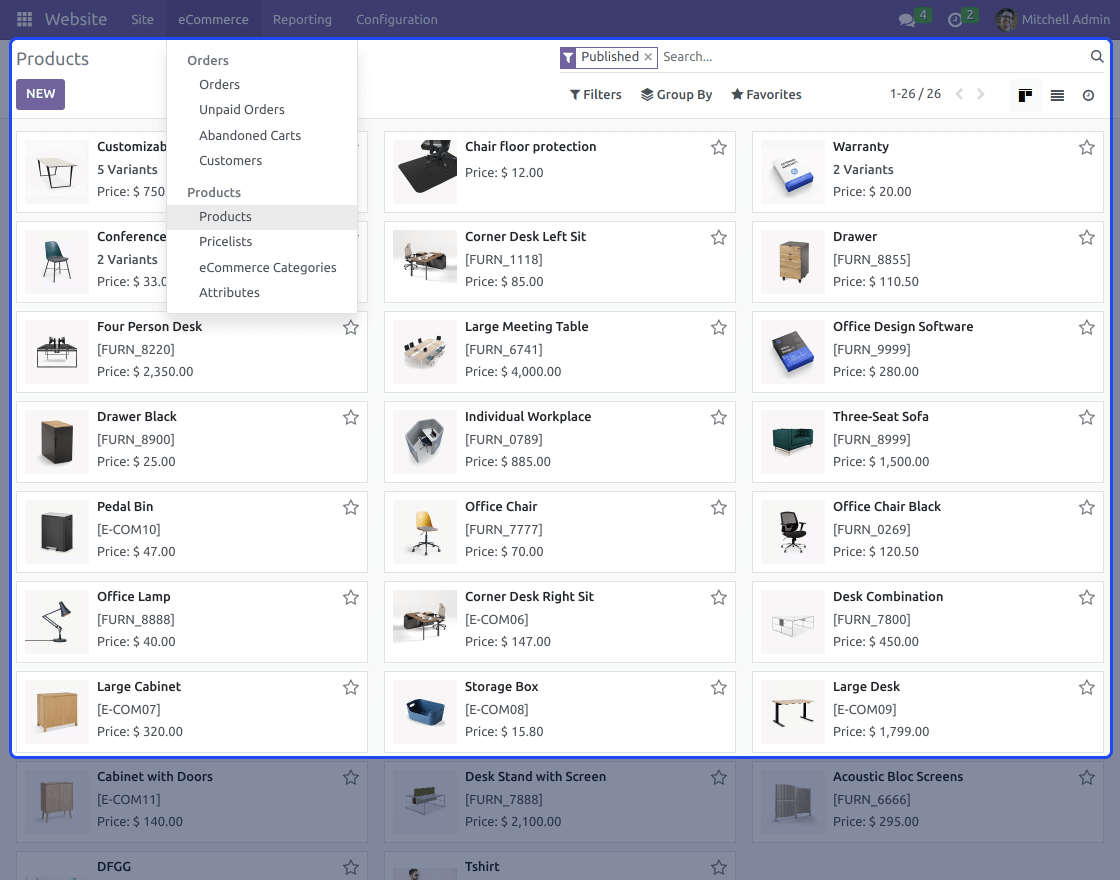Open the Site menu
1120x880 pixels.
[142, 19]
